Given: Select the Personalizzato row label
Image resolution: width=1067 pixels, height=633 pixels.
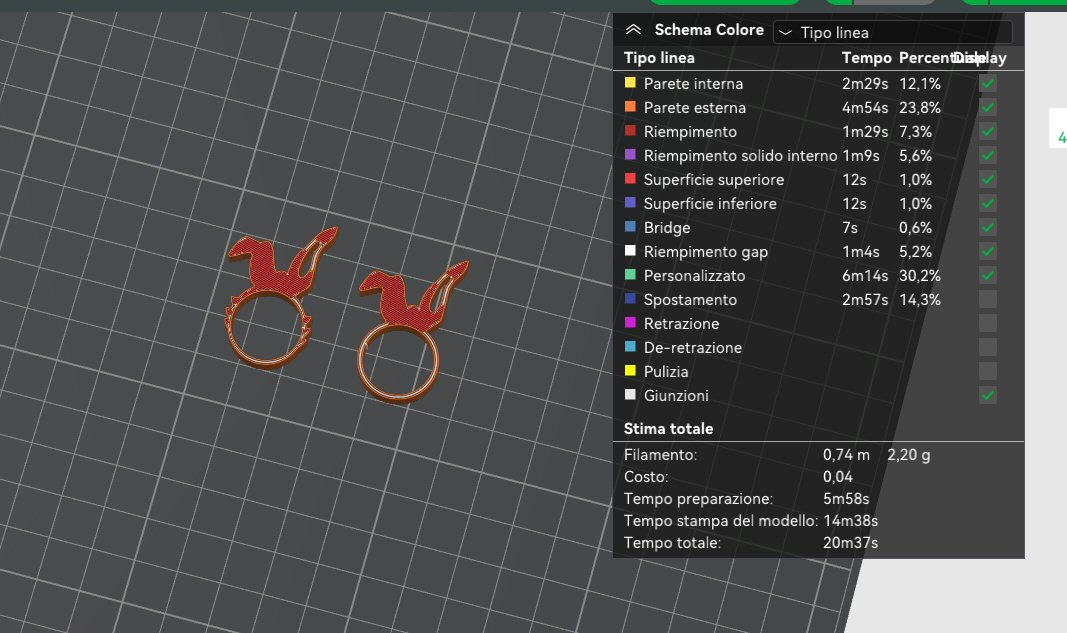Looking at the screenshot, I should (694, 276).
